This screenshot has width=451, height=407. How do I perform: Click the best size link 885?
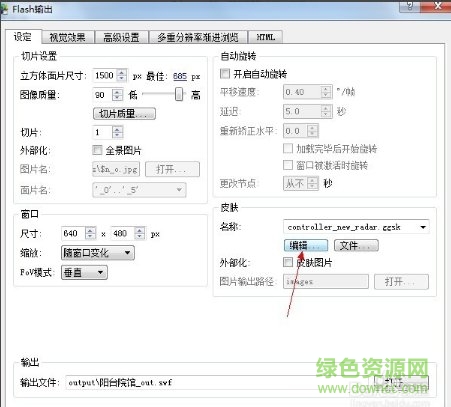pyautogui.click(x=180, y=76)
